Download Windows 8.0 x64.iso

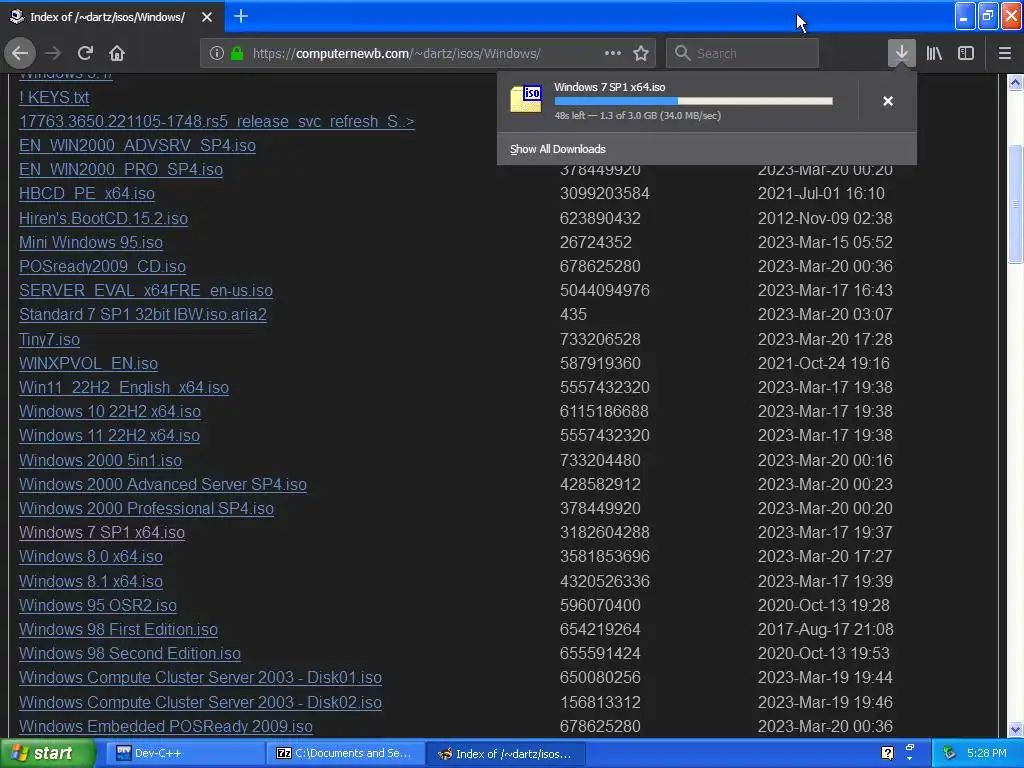(91, 556)
